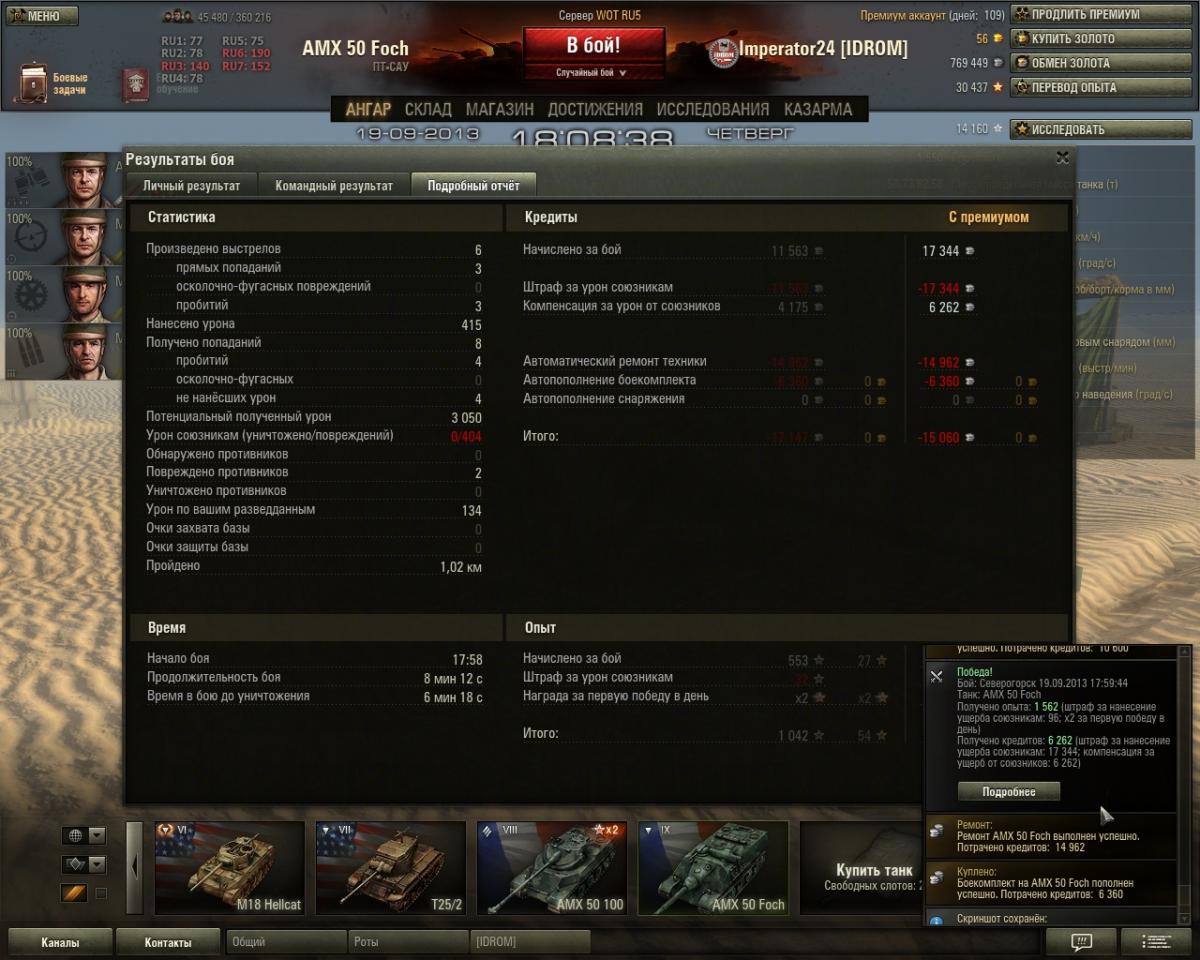Click the premium Итого credits value -15 060
Image resolution: width=1200 pixels, height=960 pixels.
938,438
